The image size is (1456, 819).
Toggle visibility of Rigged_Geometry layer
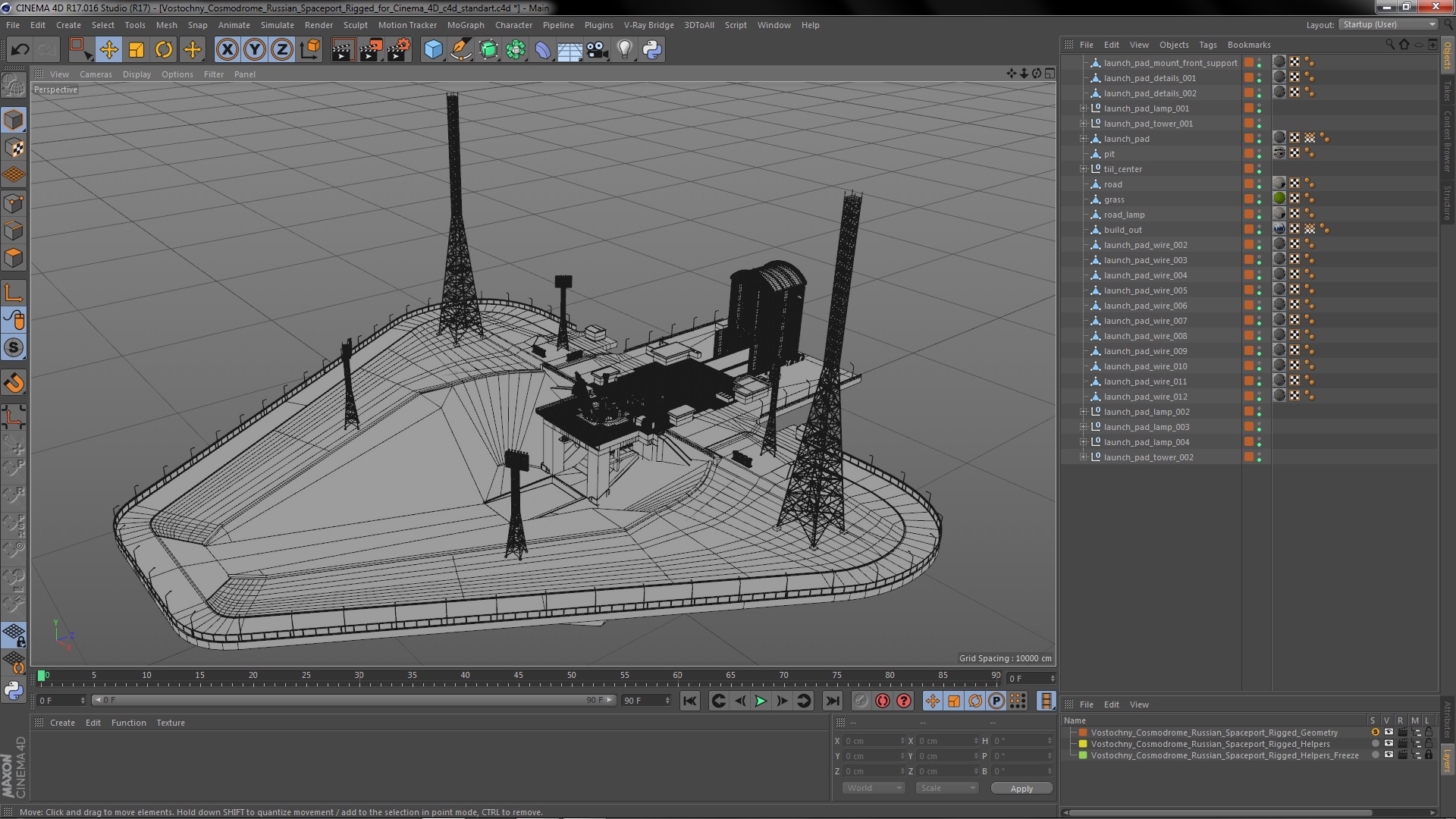click(x=1389, y=733)
